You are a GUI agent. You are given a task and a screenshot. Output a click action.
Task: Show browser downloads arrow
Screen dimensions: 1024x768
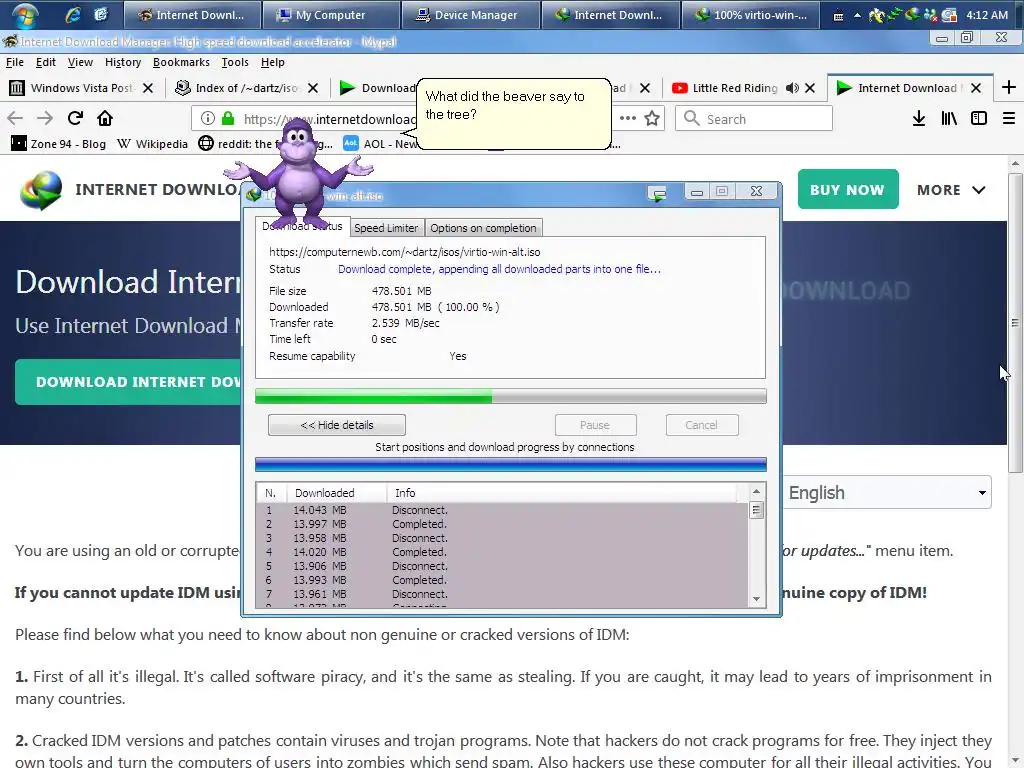pyautogui.click(x=918, y=118)
